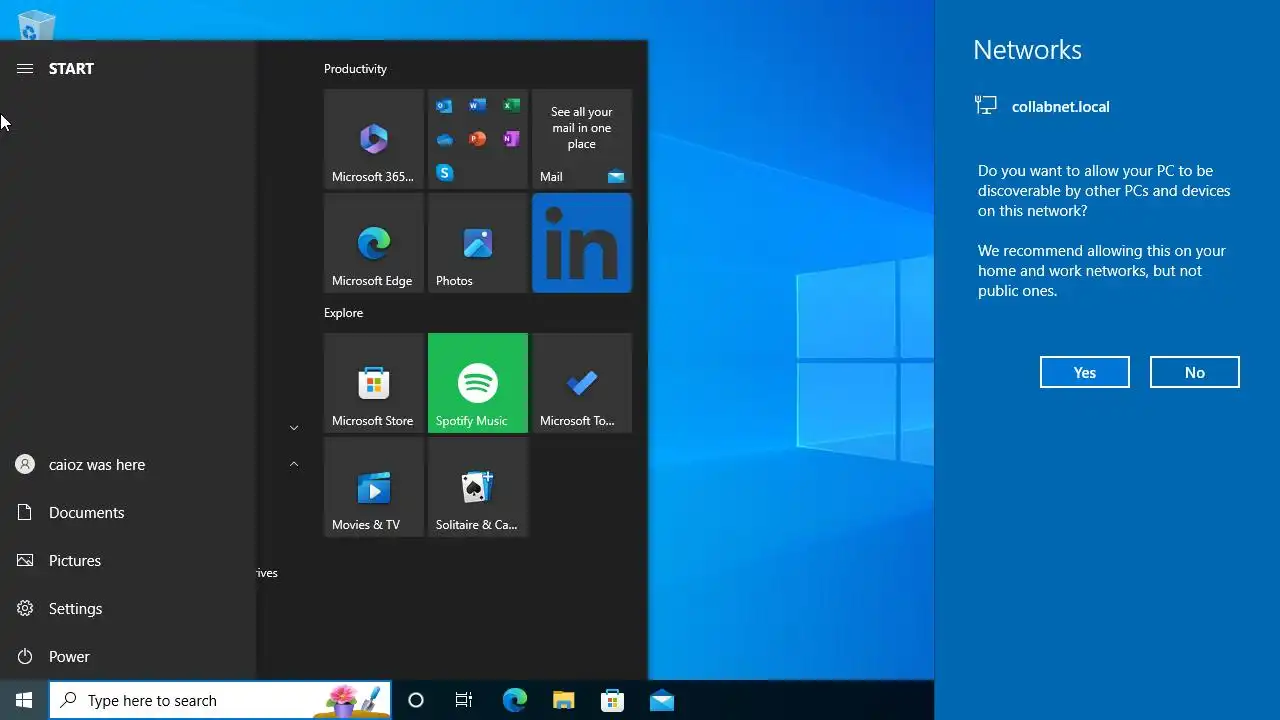Screen dimensions: 1280x720
Task: Open the Microsoft To Do tile
Action: (x=582, y=383)
